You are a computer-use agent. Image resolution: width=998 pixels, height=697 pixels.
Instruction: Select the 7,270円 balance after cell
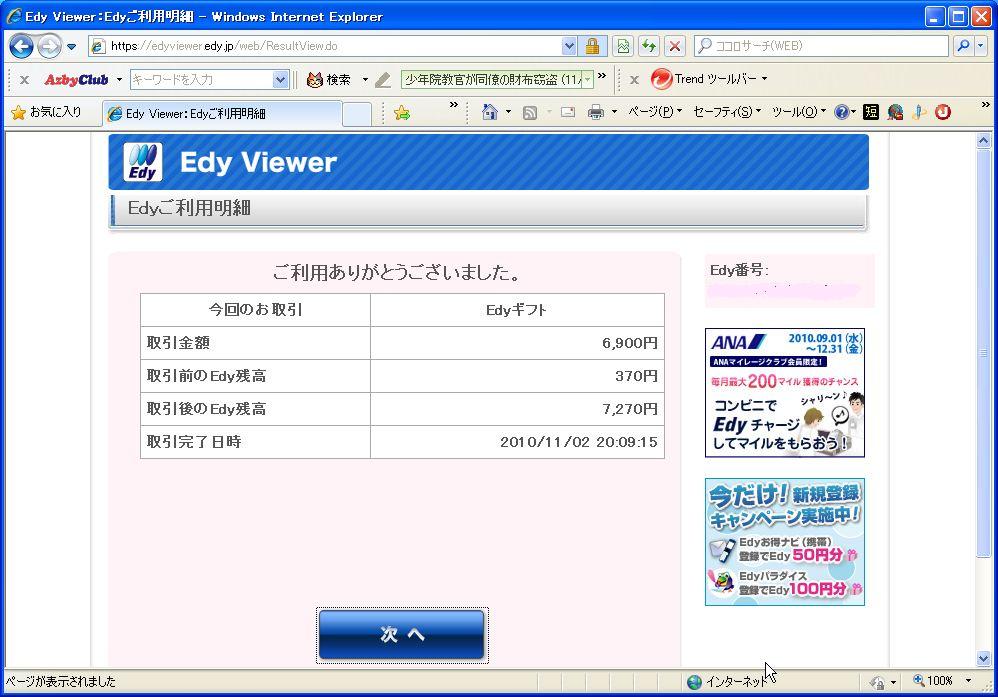[x=517, y=409]
